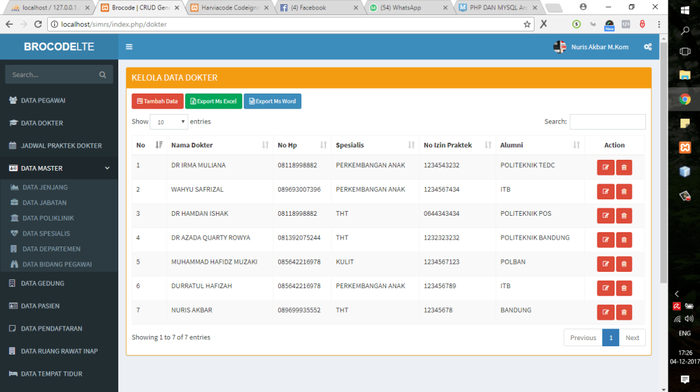Edit the DURRATUL HAFIZAH row
700x392 pixels.
click(x=605, y=288)
